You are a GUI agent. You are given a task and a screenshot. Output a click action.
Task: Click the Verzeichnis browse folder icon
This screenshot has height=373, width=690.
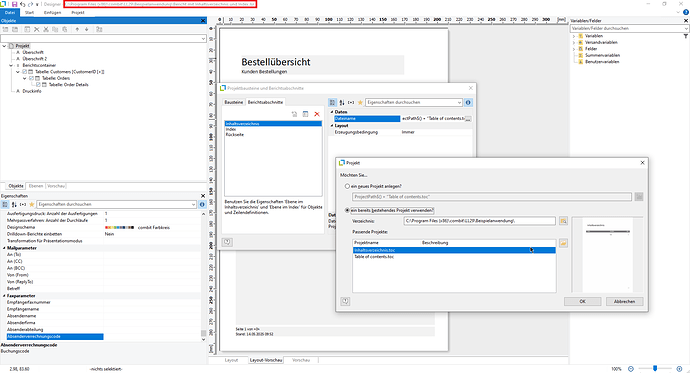[563, 221]
